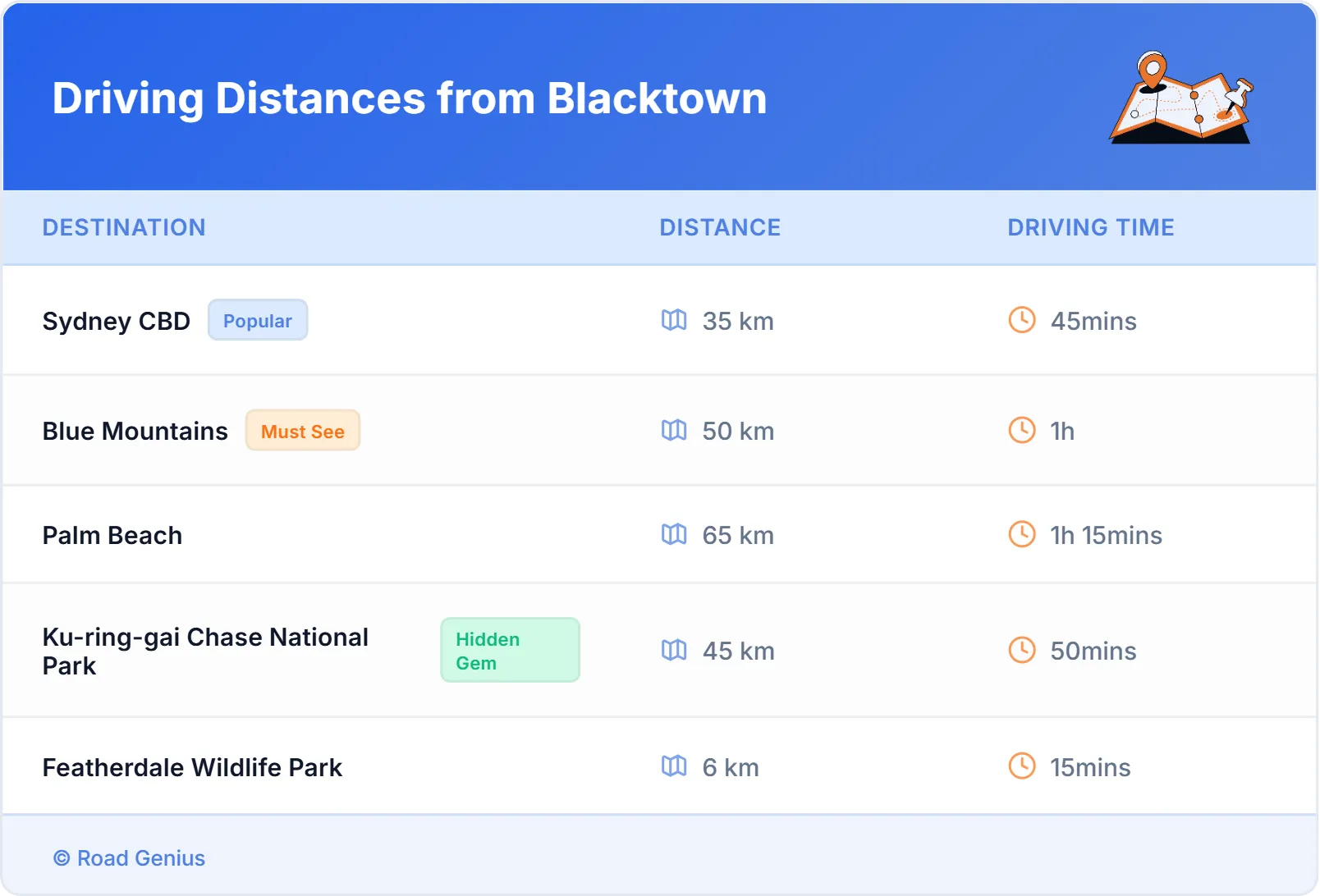The width and height of the screenshot is (1320, 896).
Task: Click the clock icon in Featherdale row
Action: [1022, 766]
